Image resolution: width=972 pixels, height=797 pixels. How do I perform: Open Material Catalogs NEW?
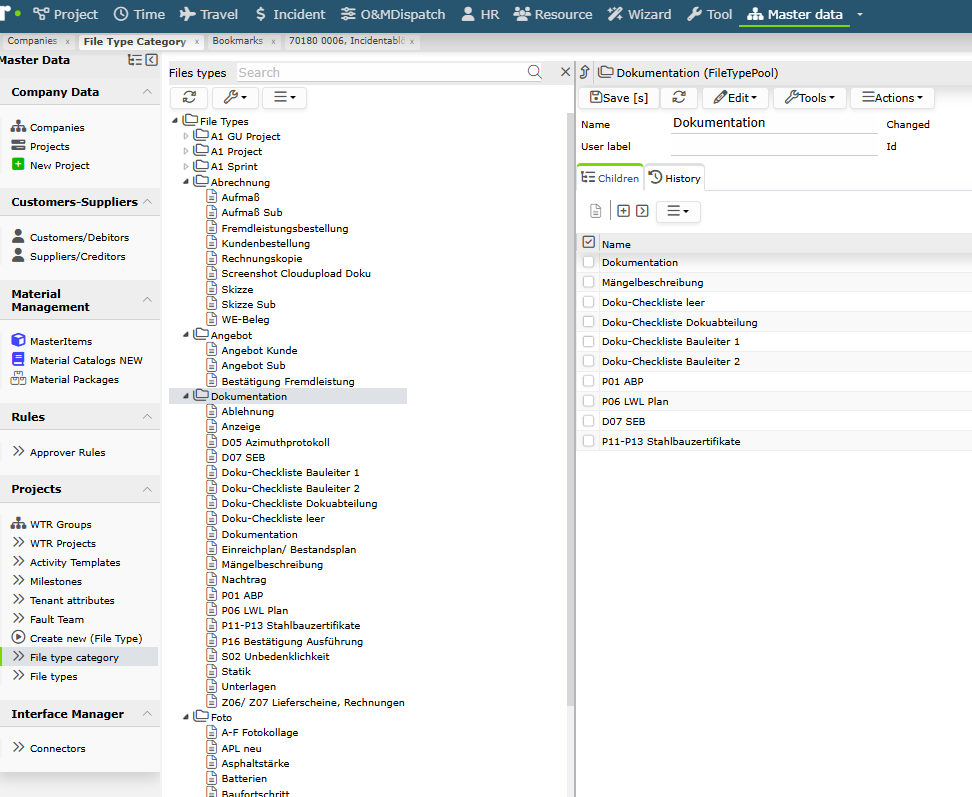[77, 360]
